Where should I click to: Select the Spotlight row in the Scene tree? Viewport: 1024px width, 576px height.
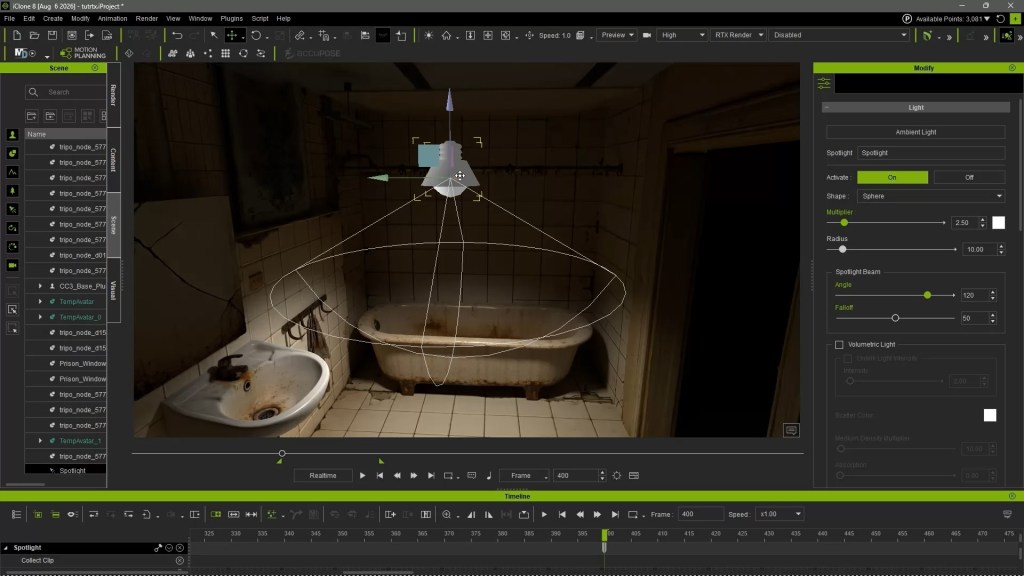[x=65, y=471]
